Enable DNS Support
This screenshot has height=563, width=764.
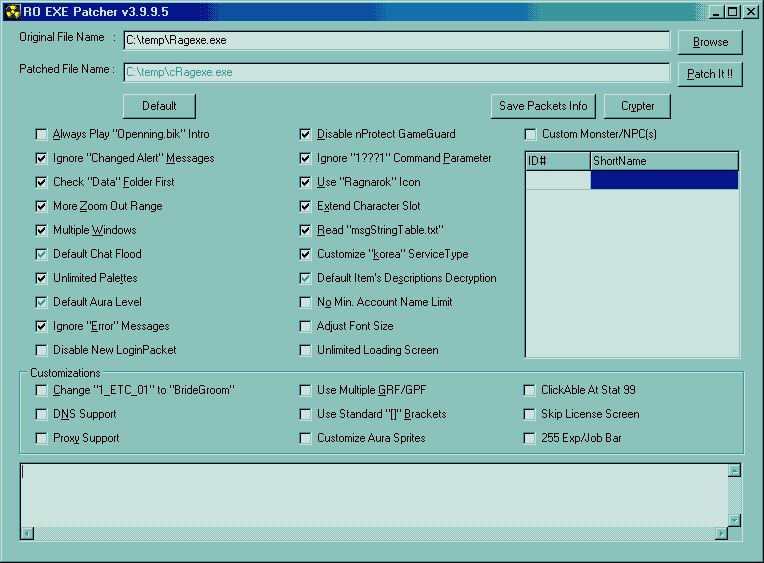click(41, 414)
